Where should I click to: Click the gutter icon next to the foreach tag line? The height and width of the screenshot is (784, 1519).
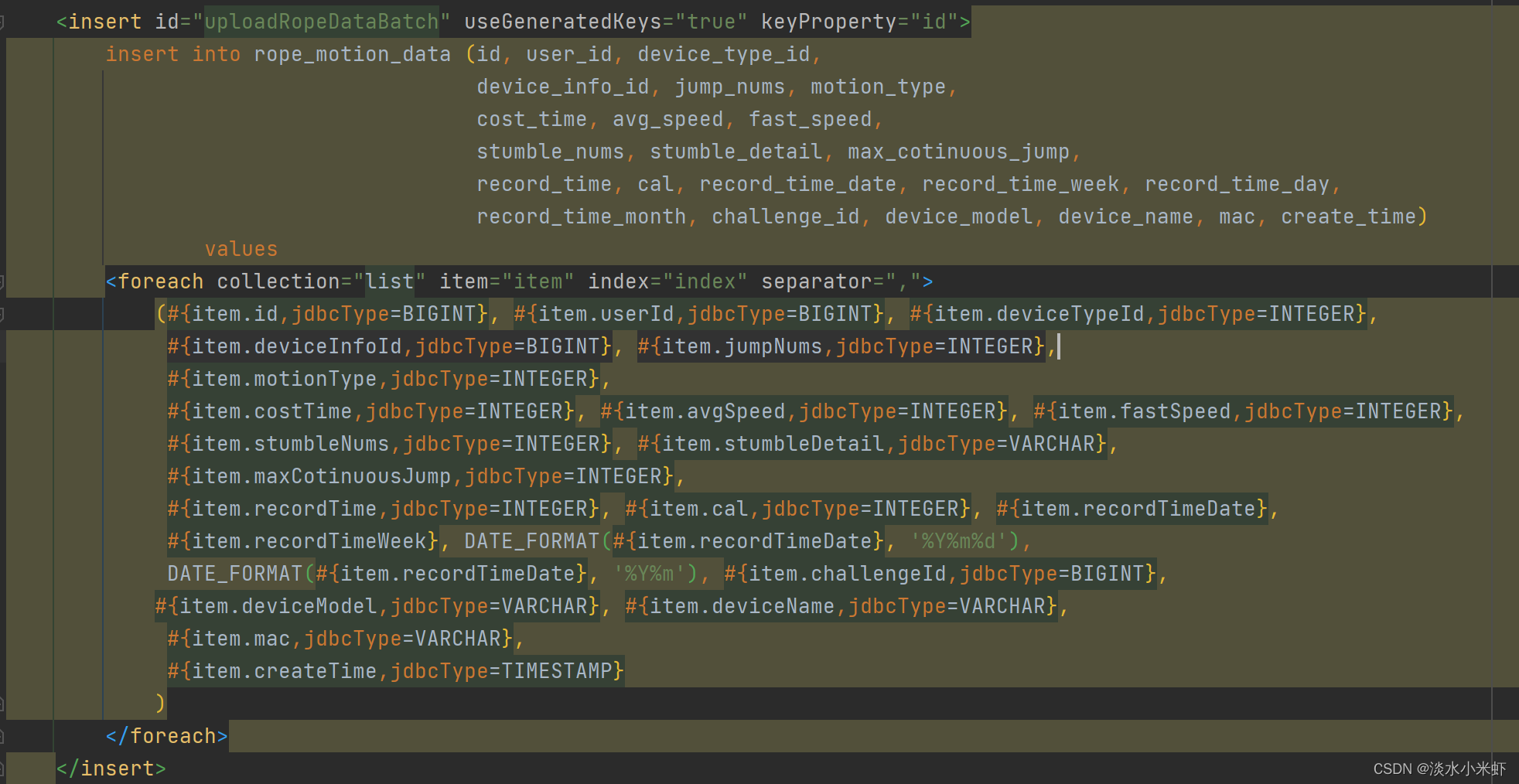4,281
